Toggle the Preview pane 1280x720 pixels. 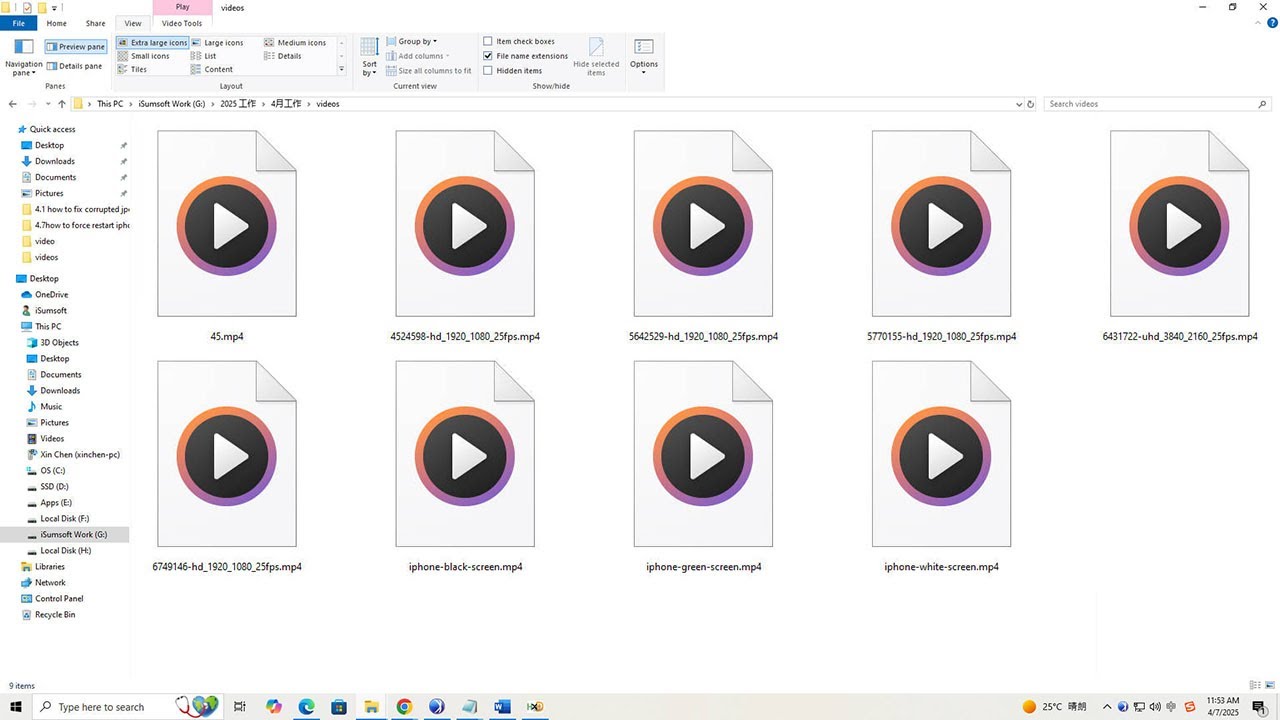click(x=75, y=47)
